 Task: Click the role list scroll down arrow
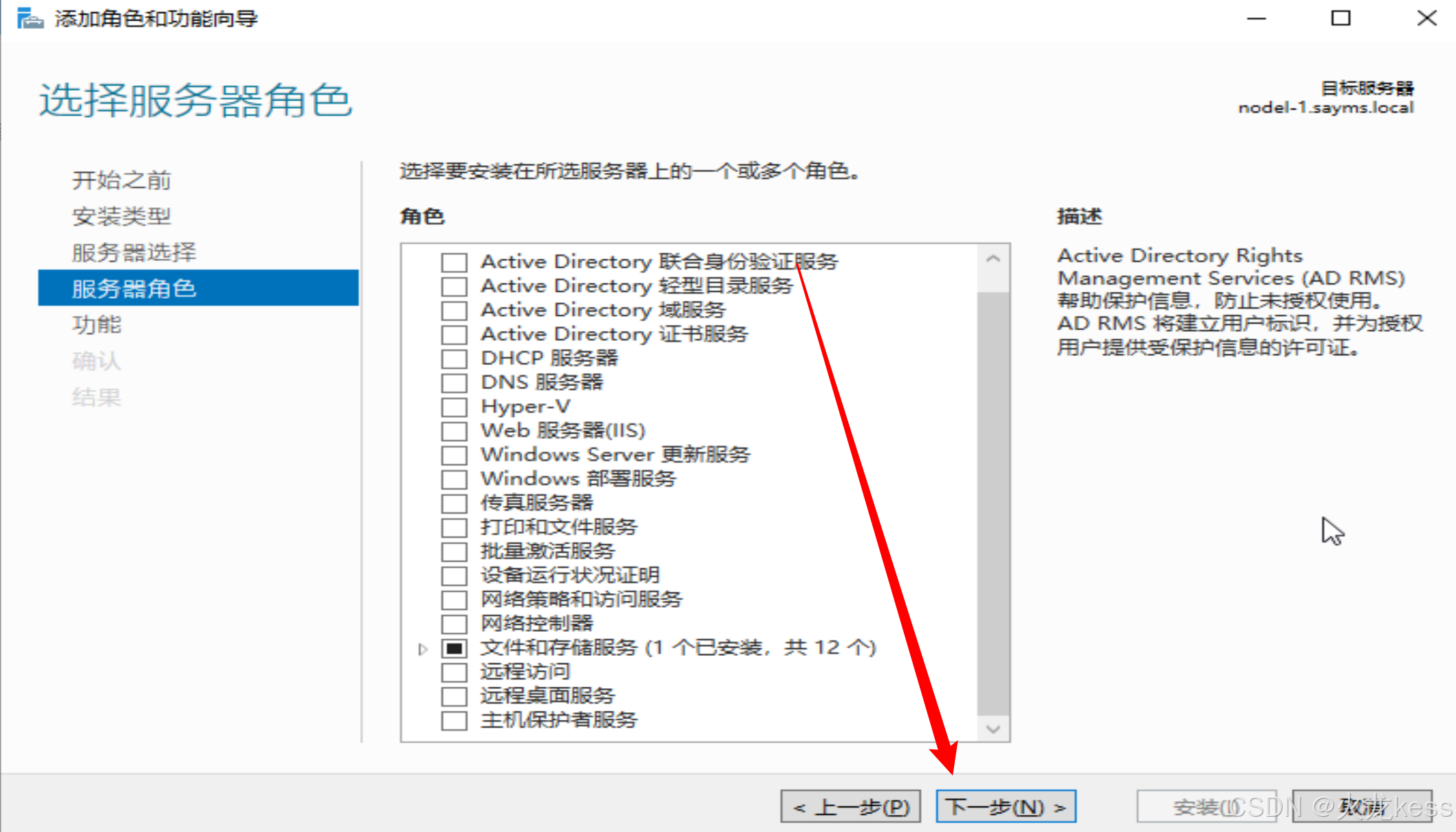click(993, 729)
